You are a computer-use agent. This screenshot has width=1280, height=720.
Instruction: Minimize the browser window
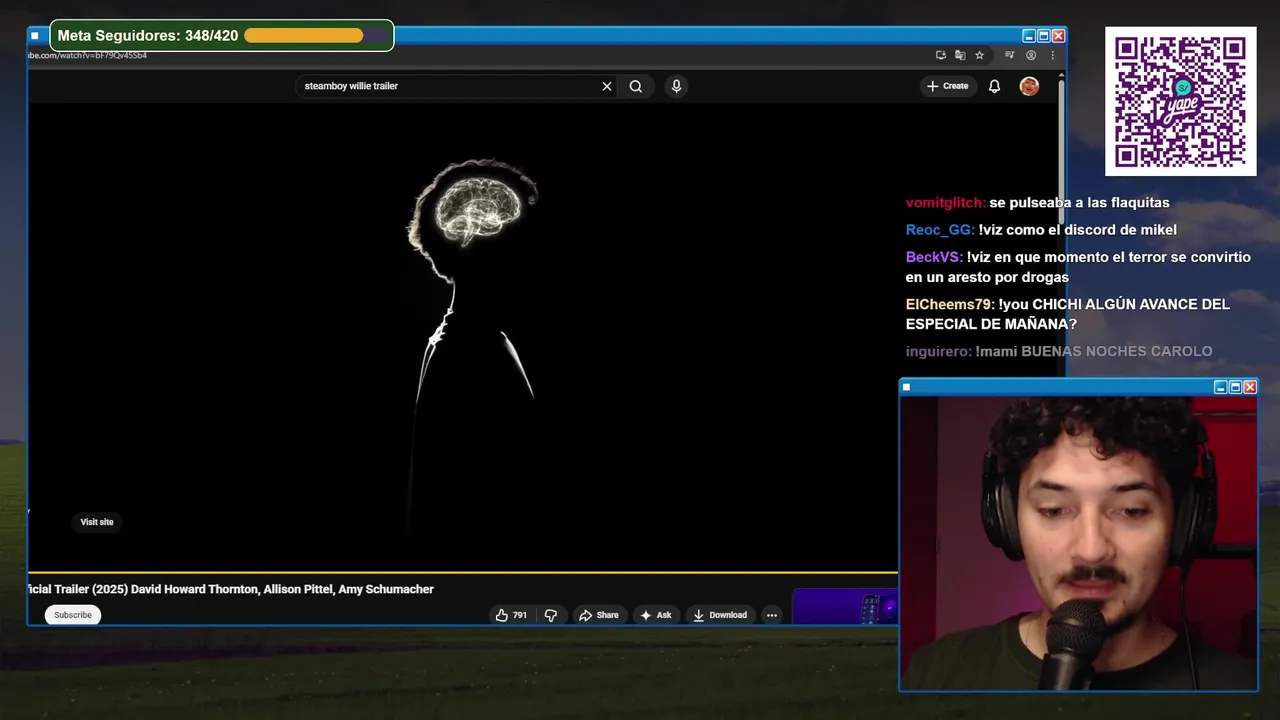[x=1028, y=36]
